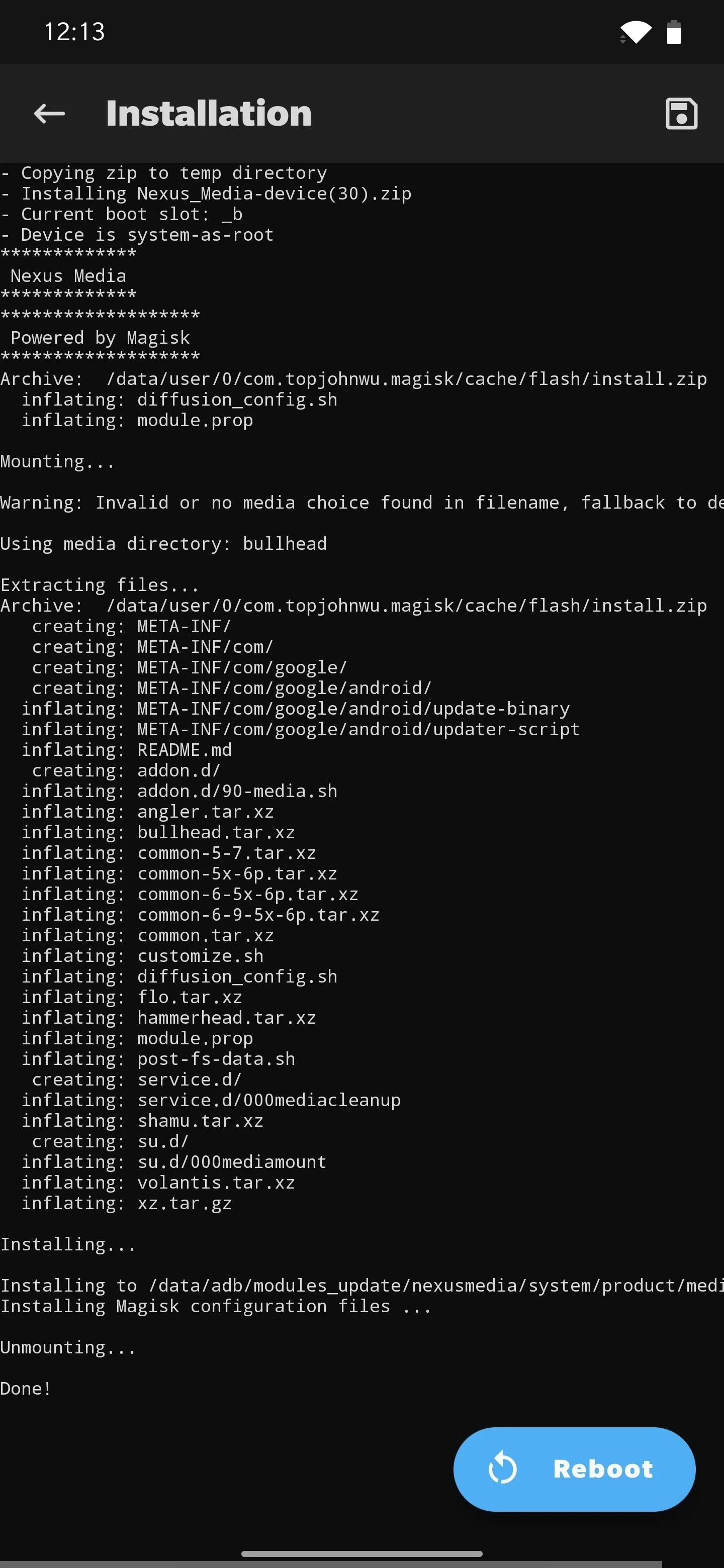Tap the 12:13 clock in status bar
The width and height of the screenshot is (724, 1568).
click(74, 32)
